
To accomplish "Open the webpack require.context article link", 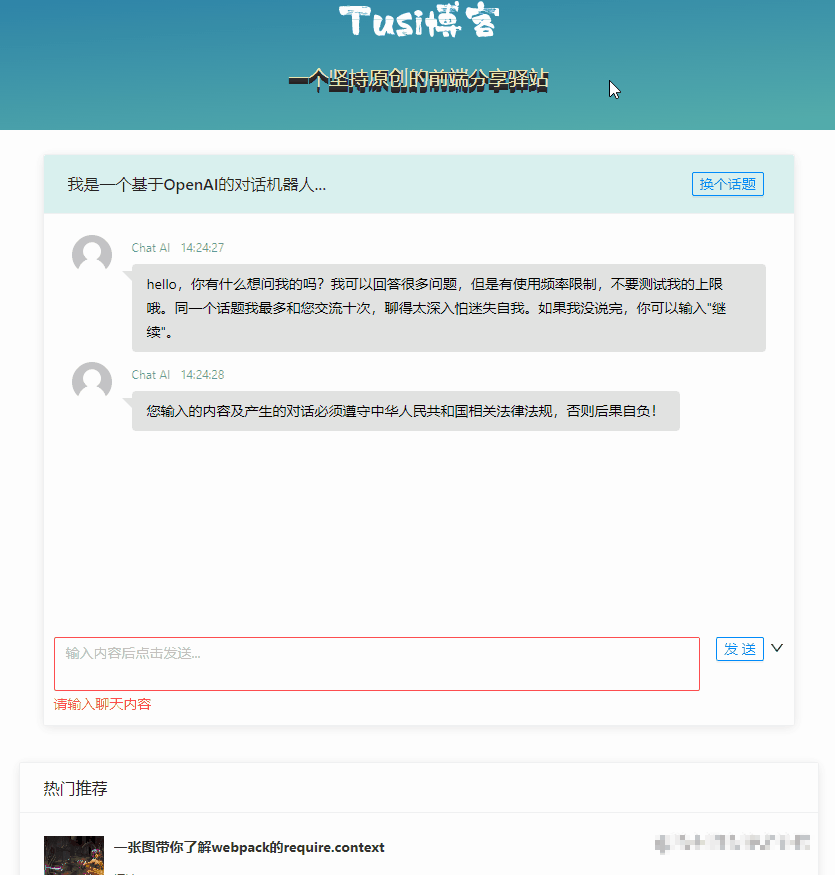I will click(250, 847).
